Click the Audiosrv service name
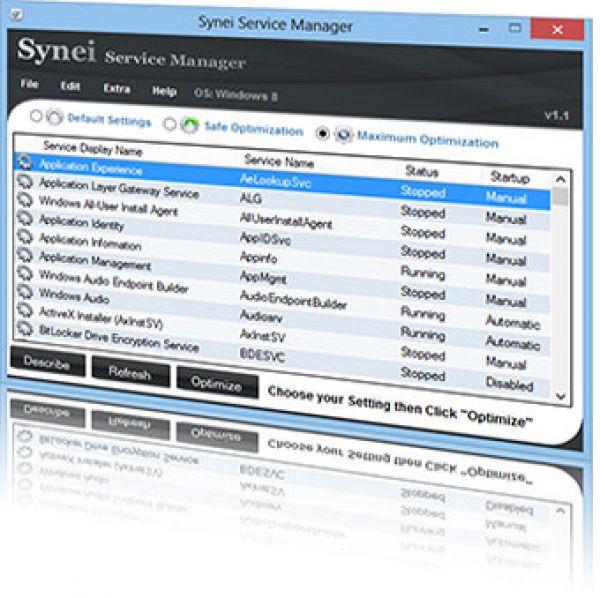Image resolution: width=600 pixels, height=598 pixels. pyautogui.click(x=261, y=316)
